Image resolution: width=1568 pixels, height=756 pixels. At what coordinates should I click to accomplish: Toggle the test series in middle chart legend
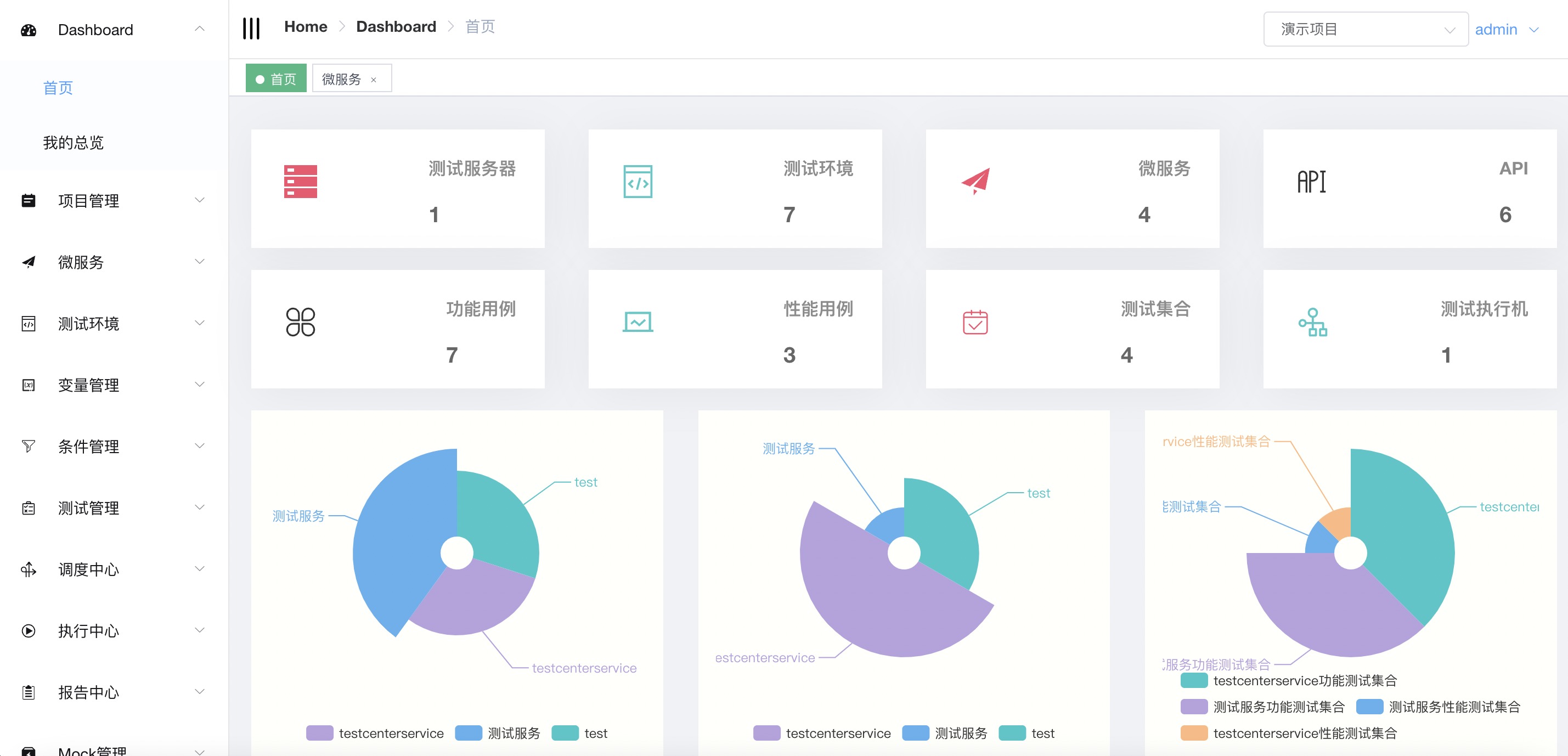(x=1013, y=733)
